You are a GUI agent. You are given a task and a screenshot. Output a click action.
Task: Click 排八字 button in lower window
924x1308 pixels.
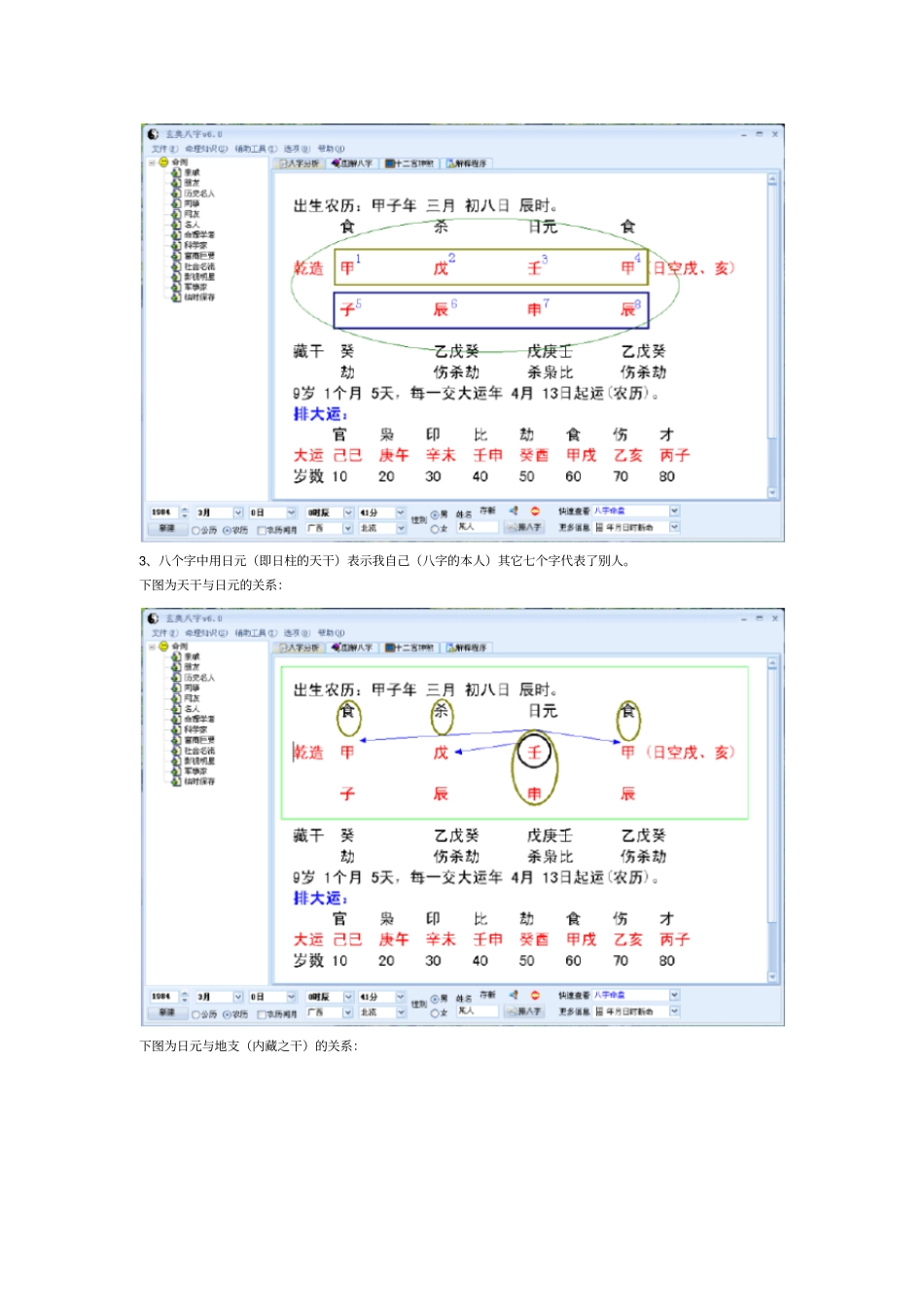[524, 1011]
